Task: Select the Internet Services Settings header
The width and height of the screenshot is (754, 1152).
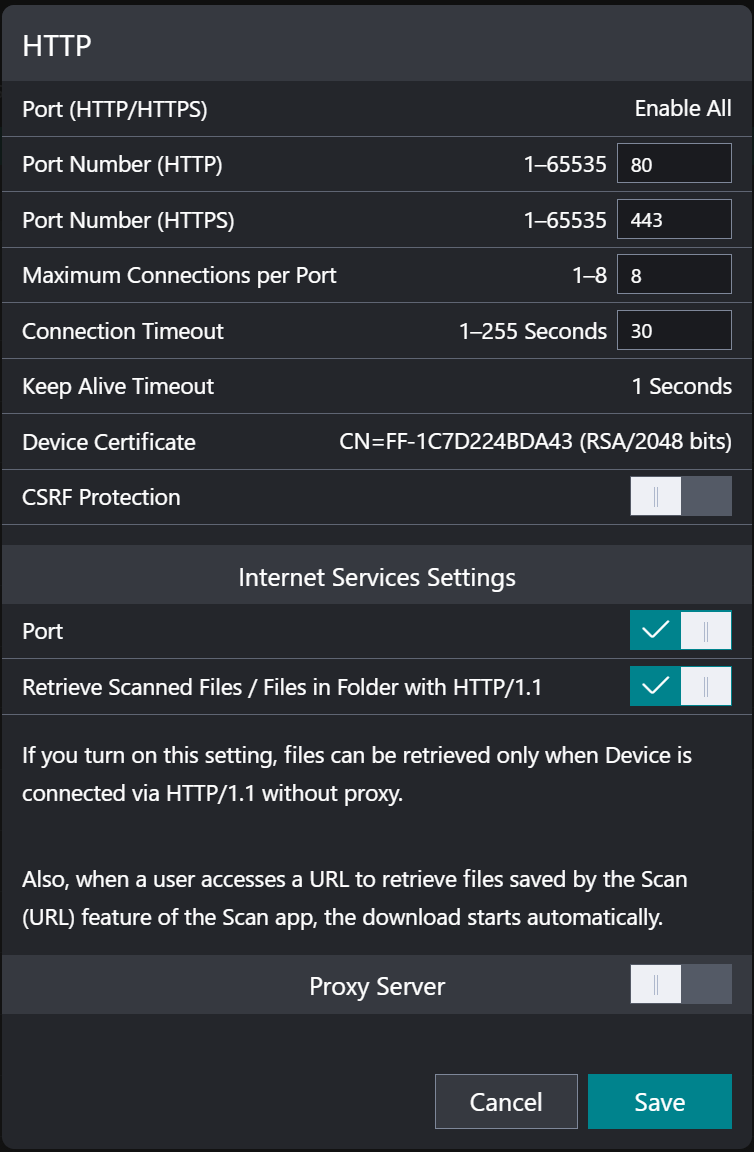Action: (x=377, y=577)
